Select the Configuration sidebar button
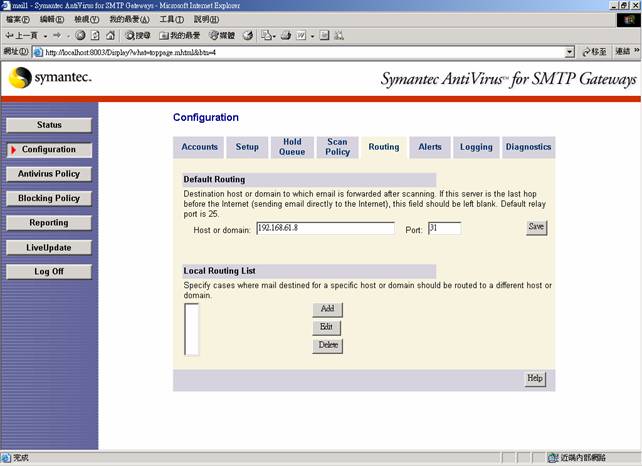The image size is (642, 466). (x=49, y=149)
